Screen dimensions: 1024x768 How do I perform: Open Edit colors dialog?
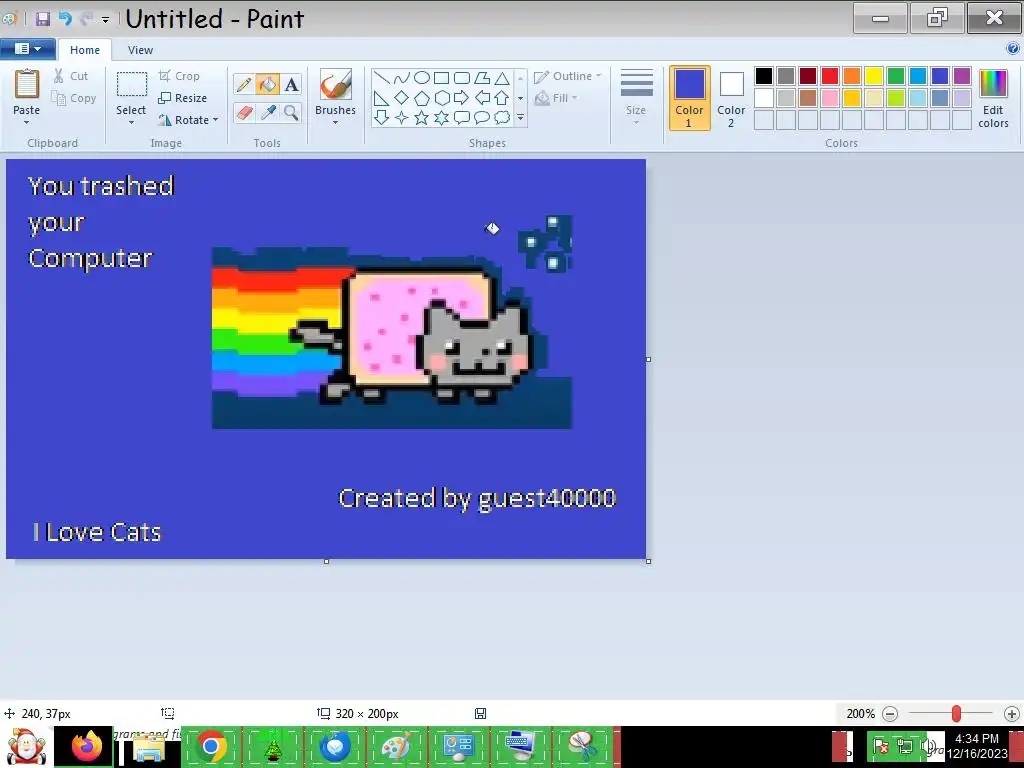coord(993,98)
